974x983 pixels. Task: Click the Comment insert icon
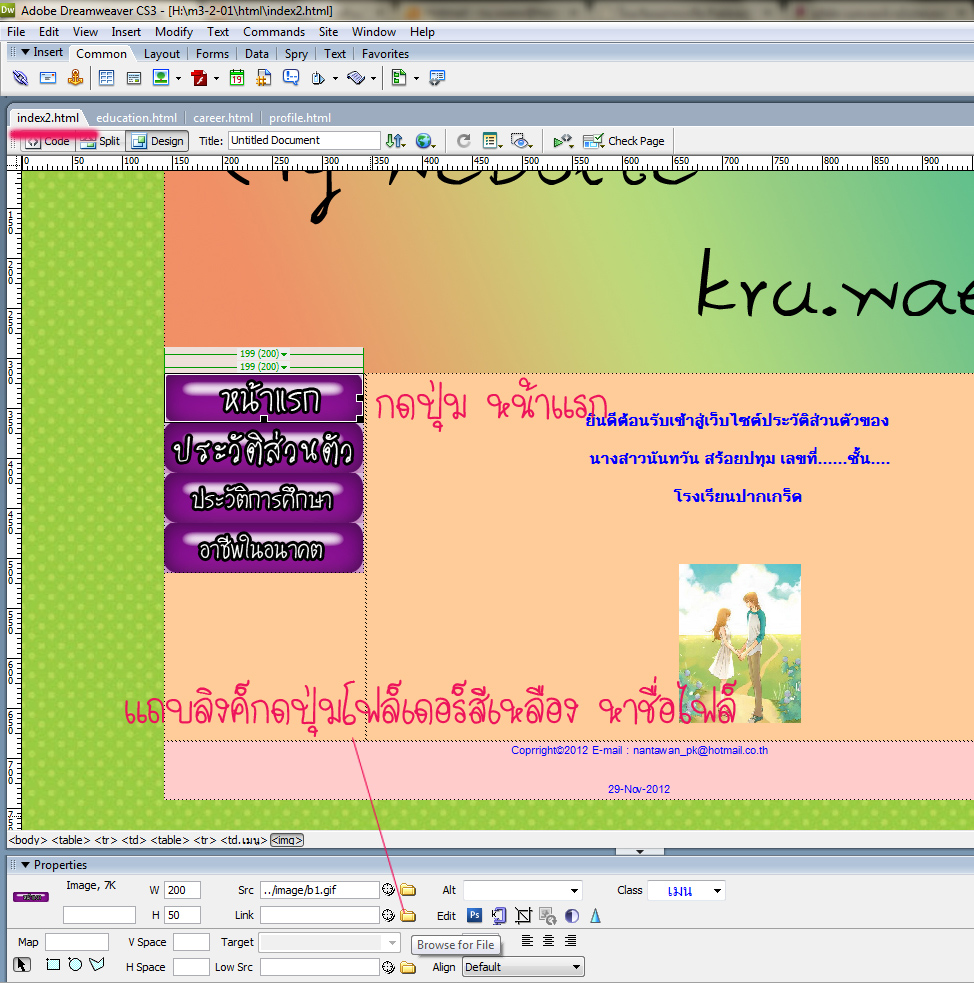tap(291, 78)
